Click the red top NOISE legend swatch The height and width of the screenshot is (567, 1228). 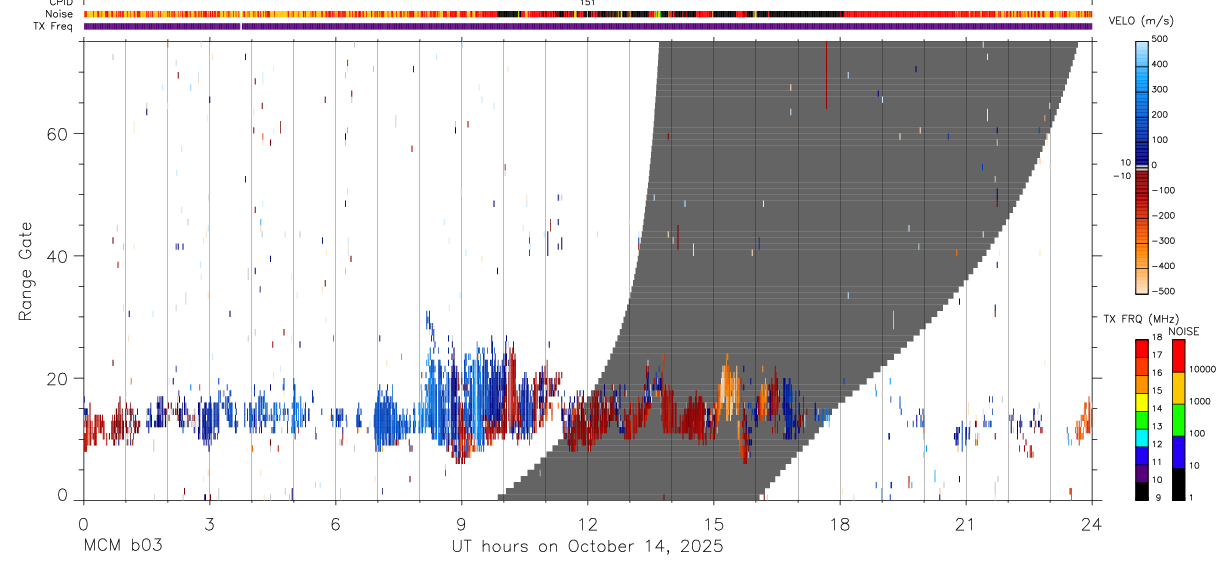point(1178,355)
